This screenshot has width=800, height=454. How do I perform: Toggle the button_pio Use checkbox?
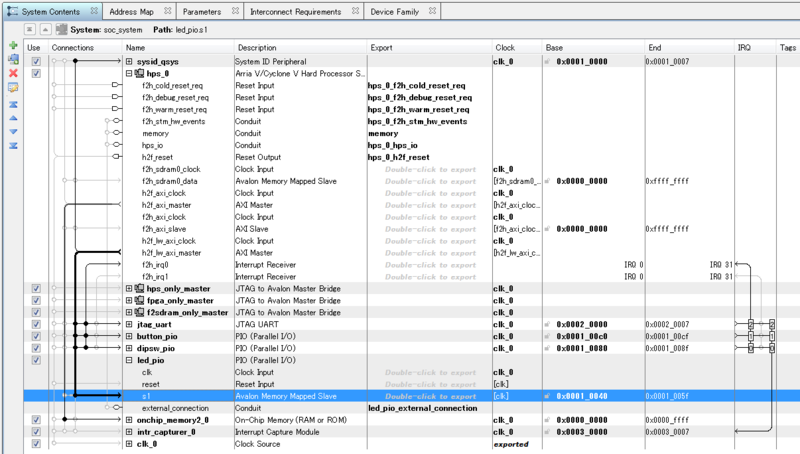click(x=36, y=336)
